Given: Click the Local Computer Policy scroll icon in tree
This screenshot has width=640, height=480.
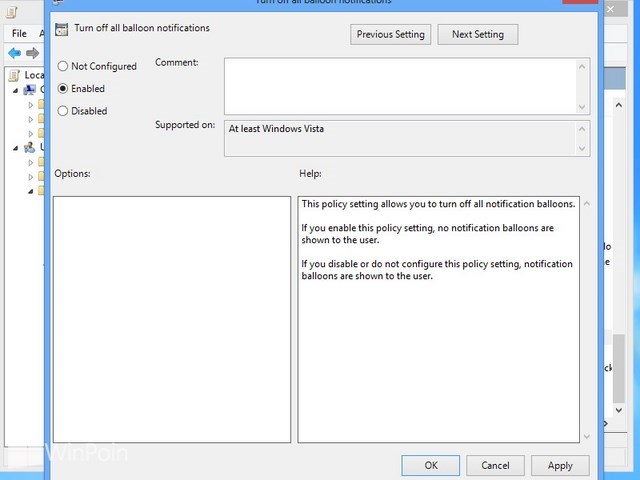Looking at the screenshot, I should click(15, 75).
